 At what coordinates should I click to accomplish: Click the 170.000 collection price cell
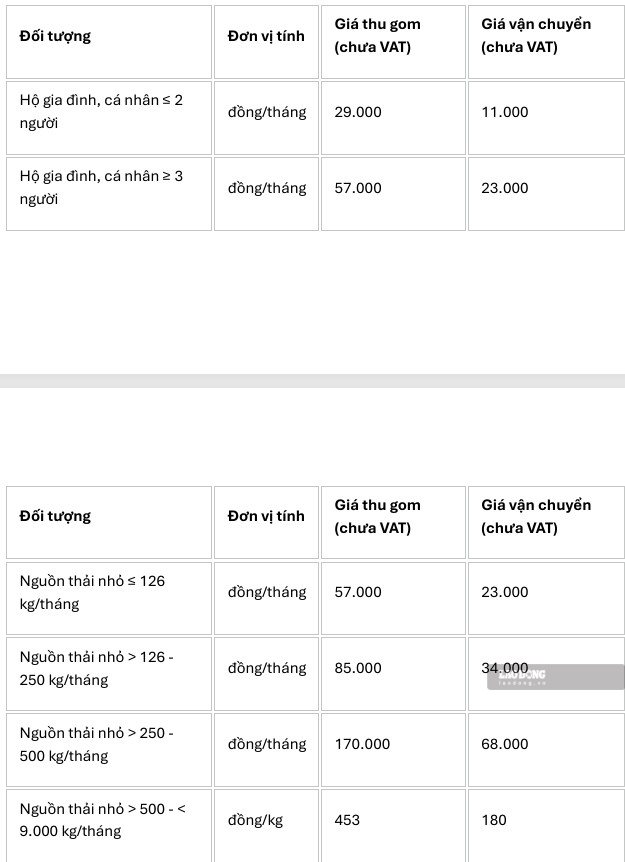(393, 750)
